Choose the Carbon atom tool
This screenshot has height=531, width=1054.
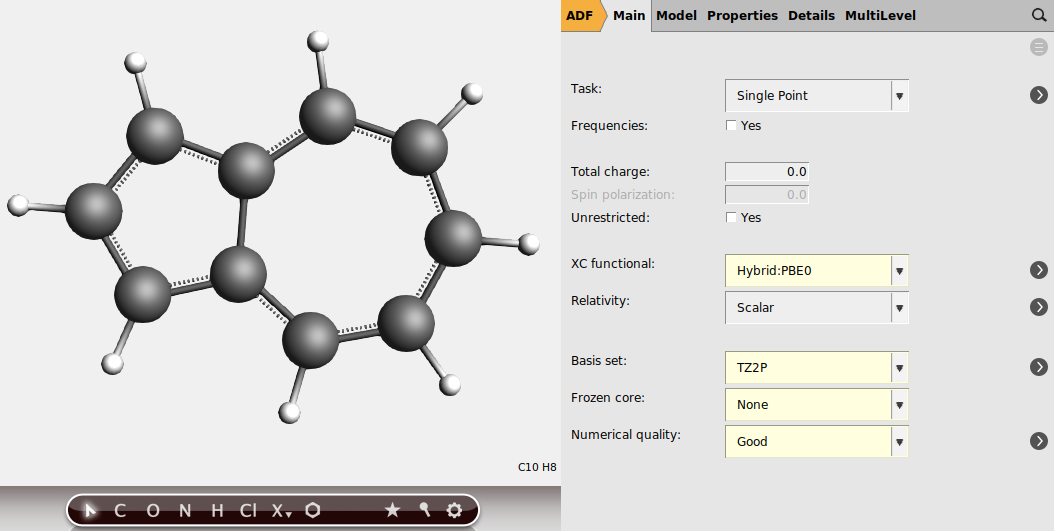(x=120, y=510)
